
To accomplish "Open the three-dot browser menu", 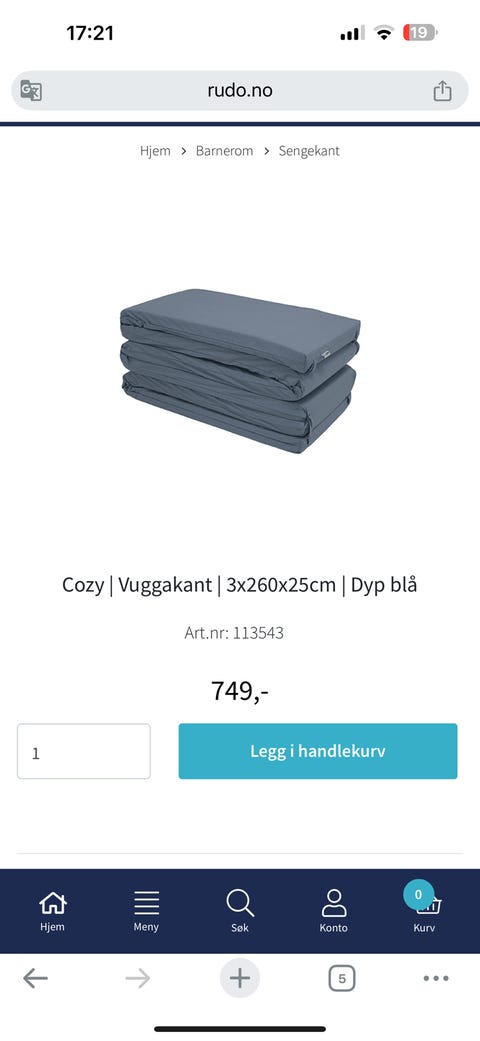I will click(436, 978).
